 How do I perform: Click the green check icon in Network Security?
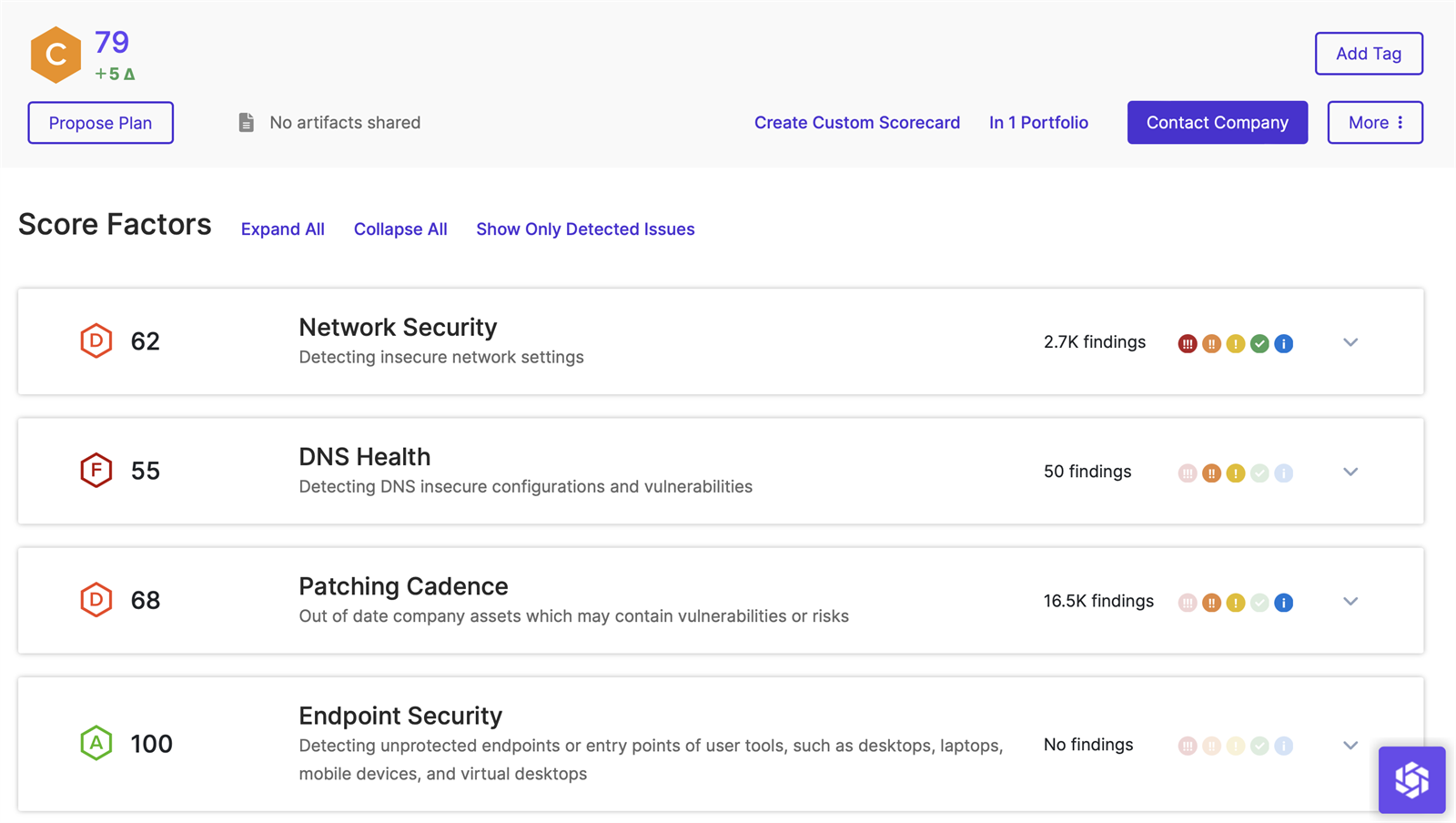pyautogui.click(x=1259, y=343)
